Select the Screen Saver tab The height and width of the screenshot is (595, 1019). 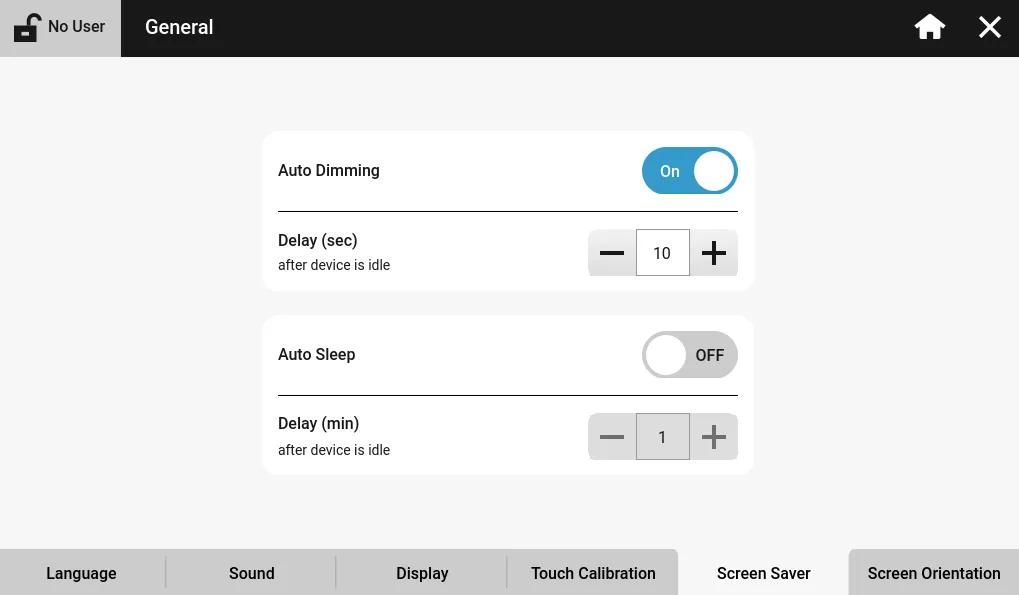[763, 573]
